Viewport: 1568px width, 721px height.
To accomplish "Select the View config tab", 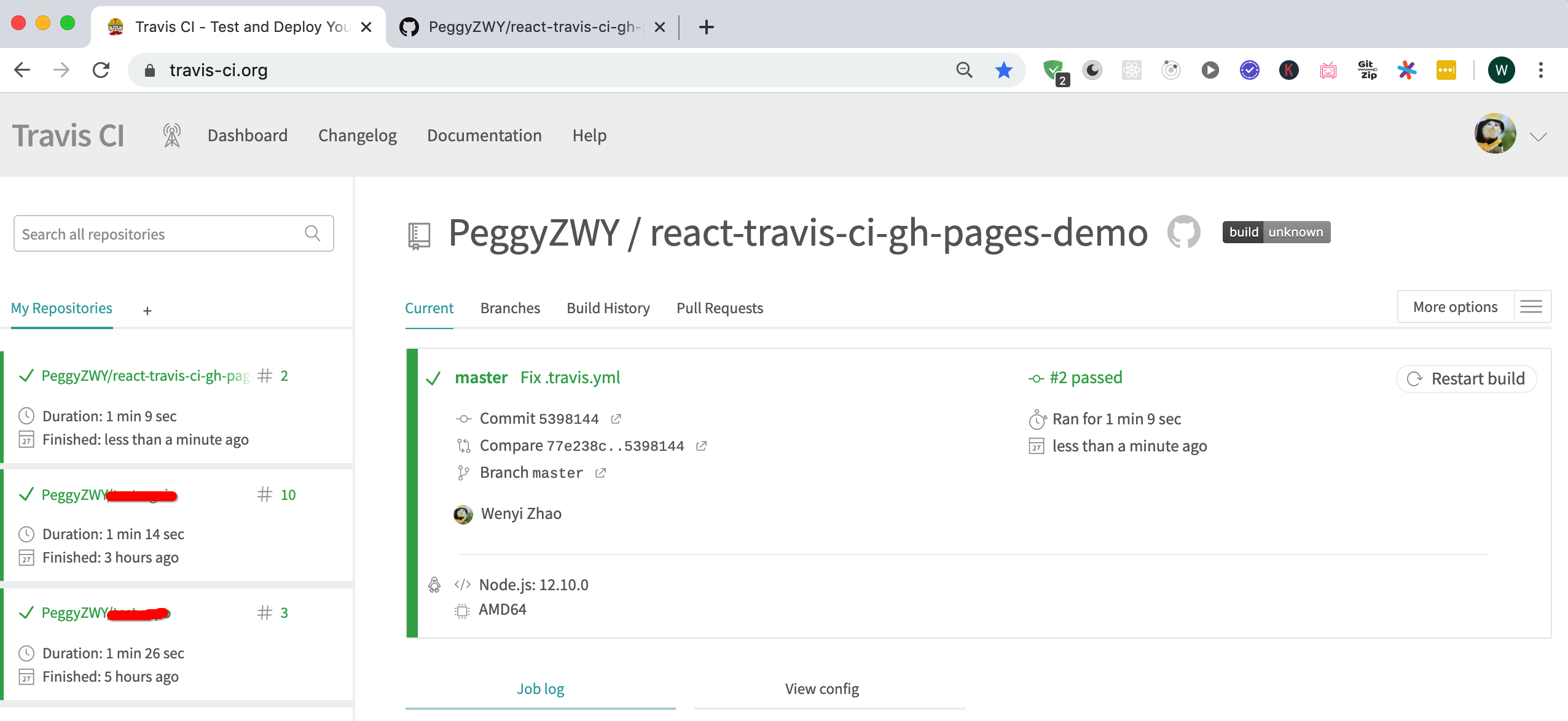I will pos(821,688).
